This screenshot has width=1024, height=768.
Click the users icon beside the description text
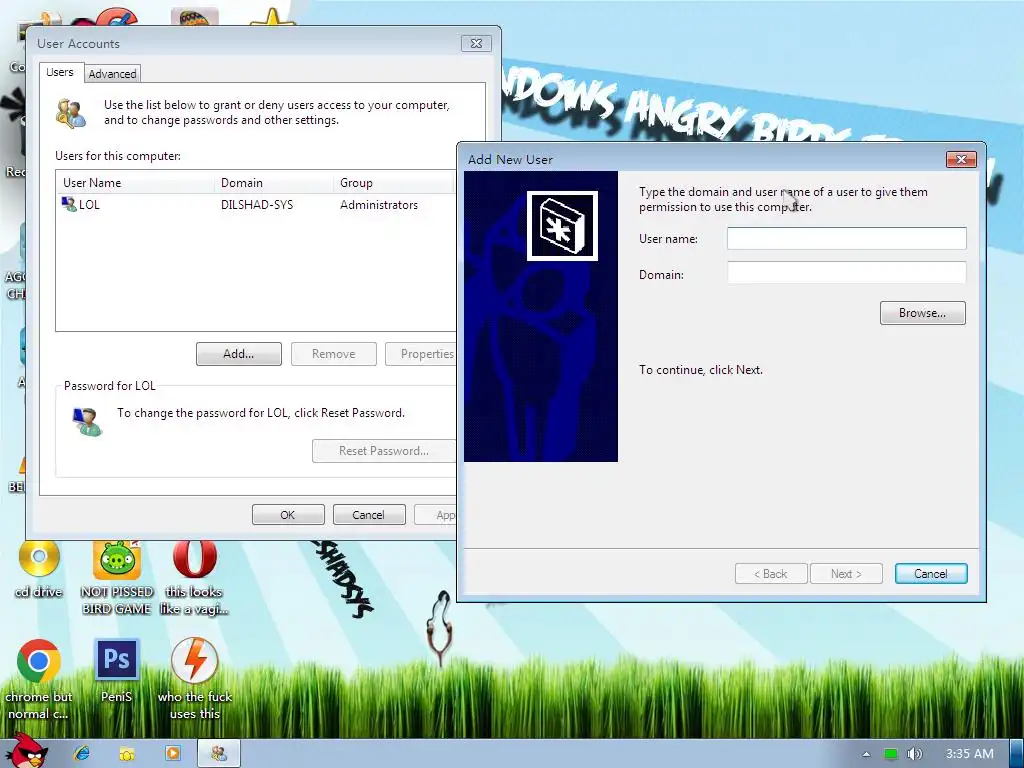click(x=71, y=113)
